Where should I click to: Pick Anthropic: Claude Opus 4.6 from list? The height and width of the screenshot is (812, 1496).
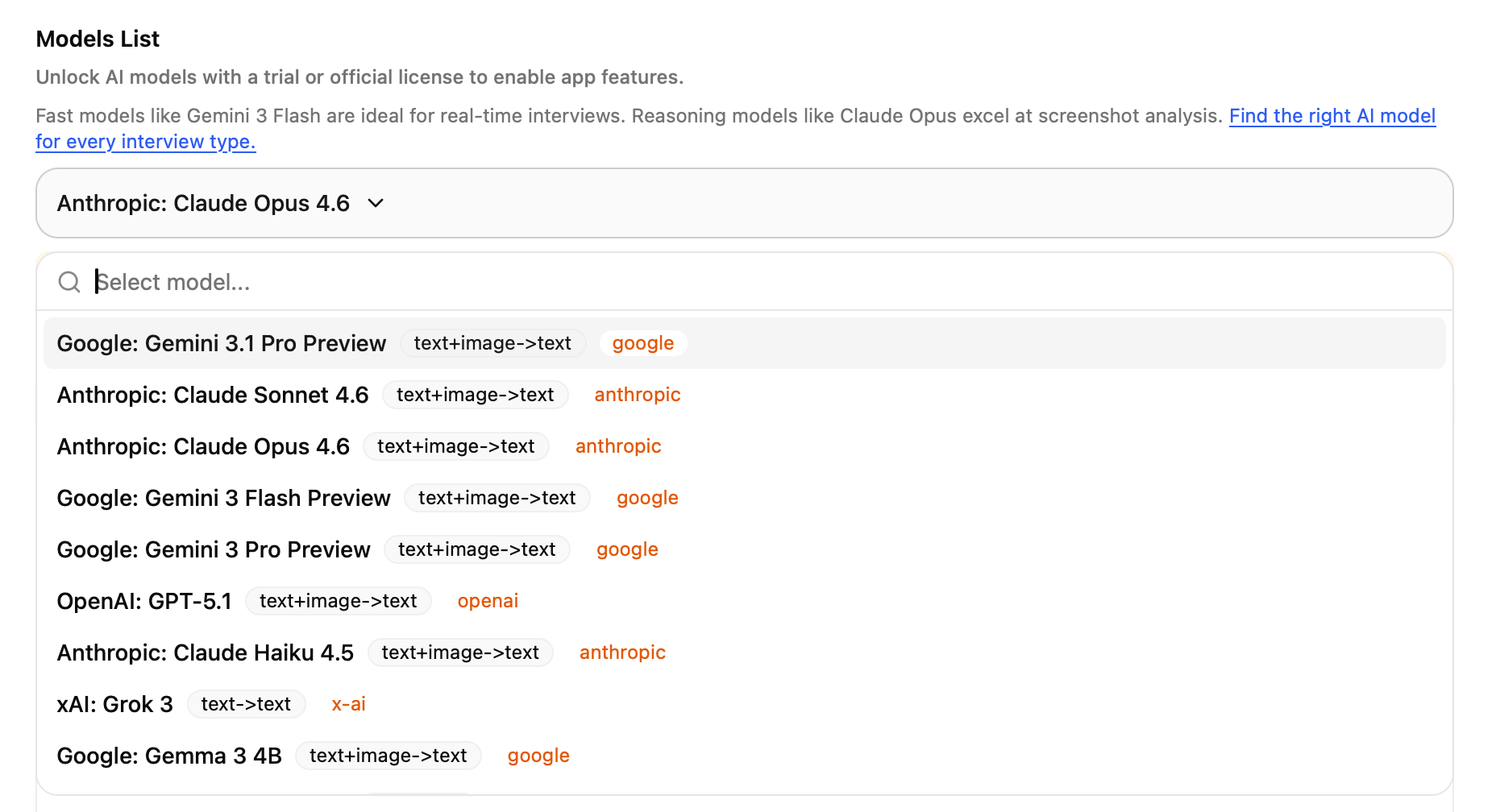pos(203,446)
